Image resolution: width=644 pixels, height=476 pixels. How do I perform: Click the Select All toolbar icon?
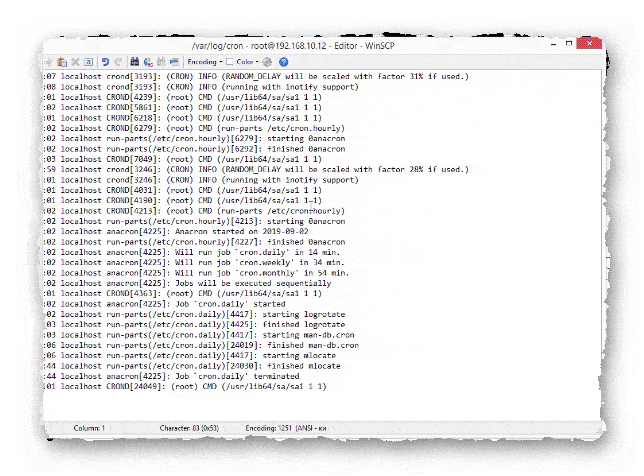[x=88, y=61]
